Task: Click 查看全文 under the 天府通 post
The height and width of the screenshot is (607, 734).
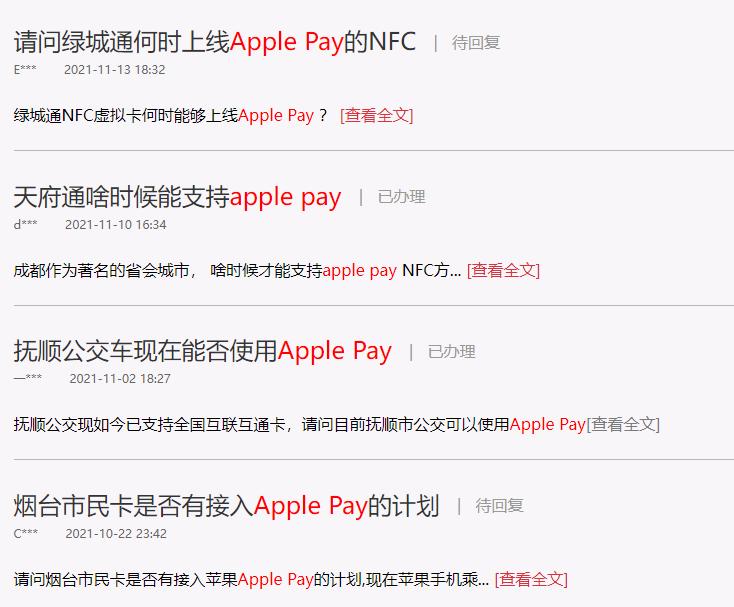Action: [504, 270]
